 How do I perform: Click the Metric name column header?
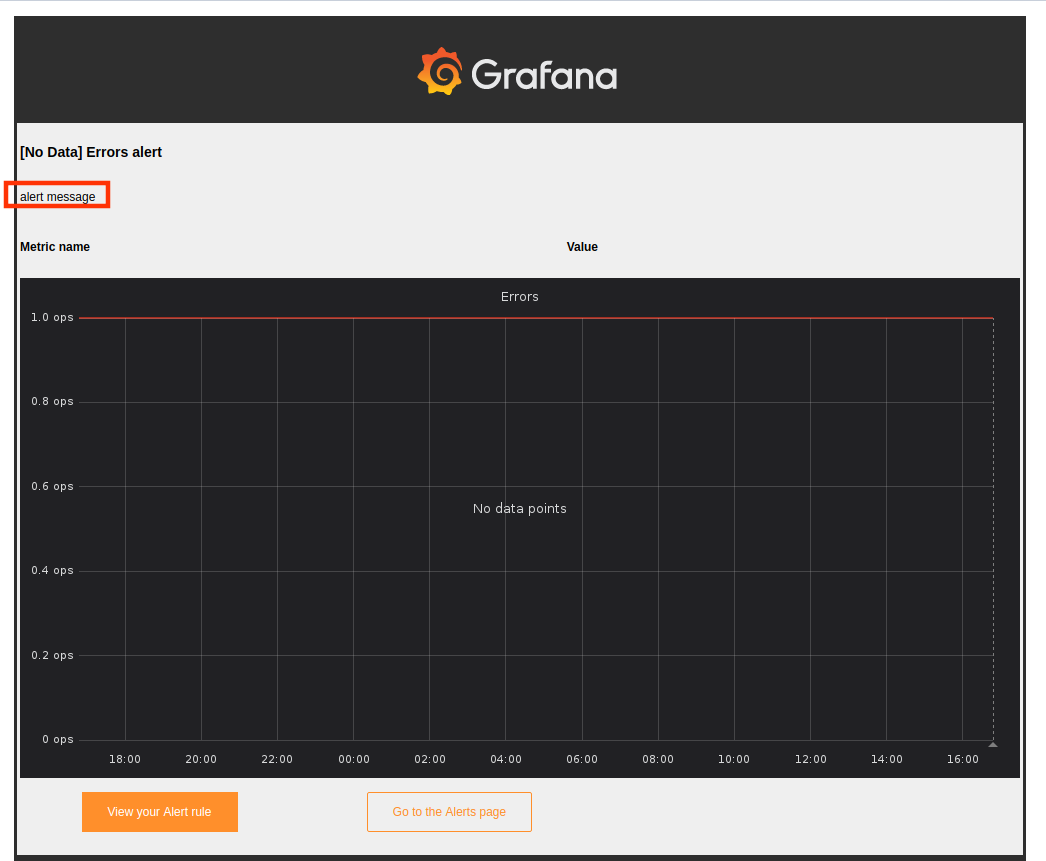coord(55,247)
